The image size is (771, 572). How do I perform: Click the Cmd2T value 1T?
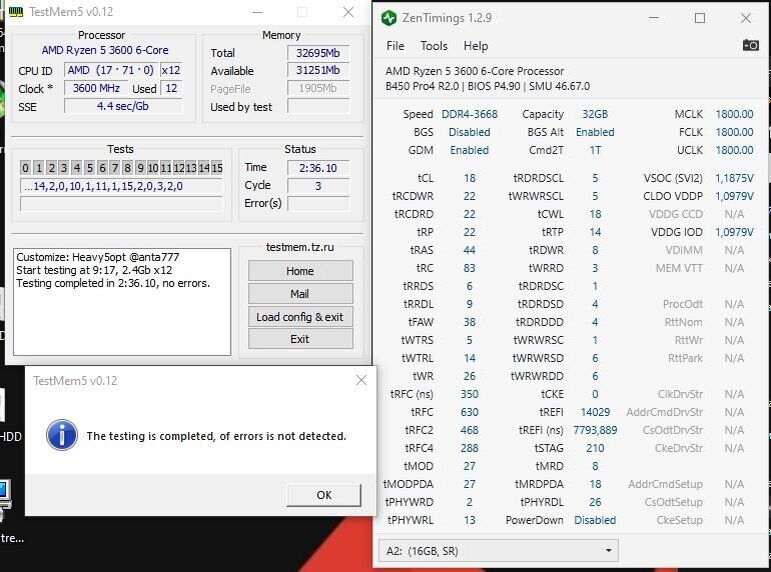pyautogui.click(x=595, y=151)
